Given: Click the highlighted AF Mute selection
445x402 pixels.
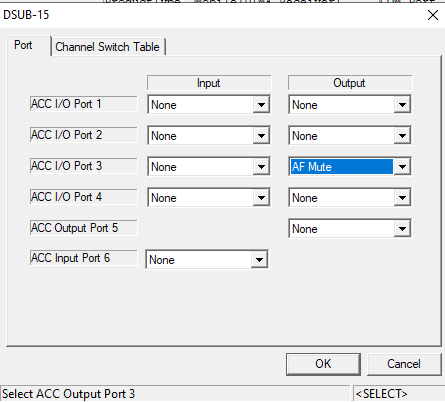Looking at the screenshot, I should (x=341, y=167).
